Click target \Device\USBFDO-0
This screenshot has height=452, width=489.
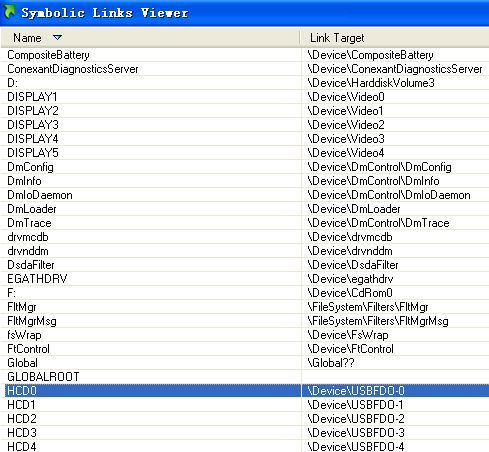tap(356, 391)
